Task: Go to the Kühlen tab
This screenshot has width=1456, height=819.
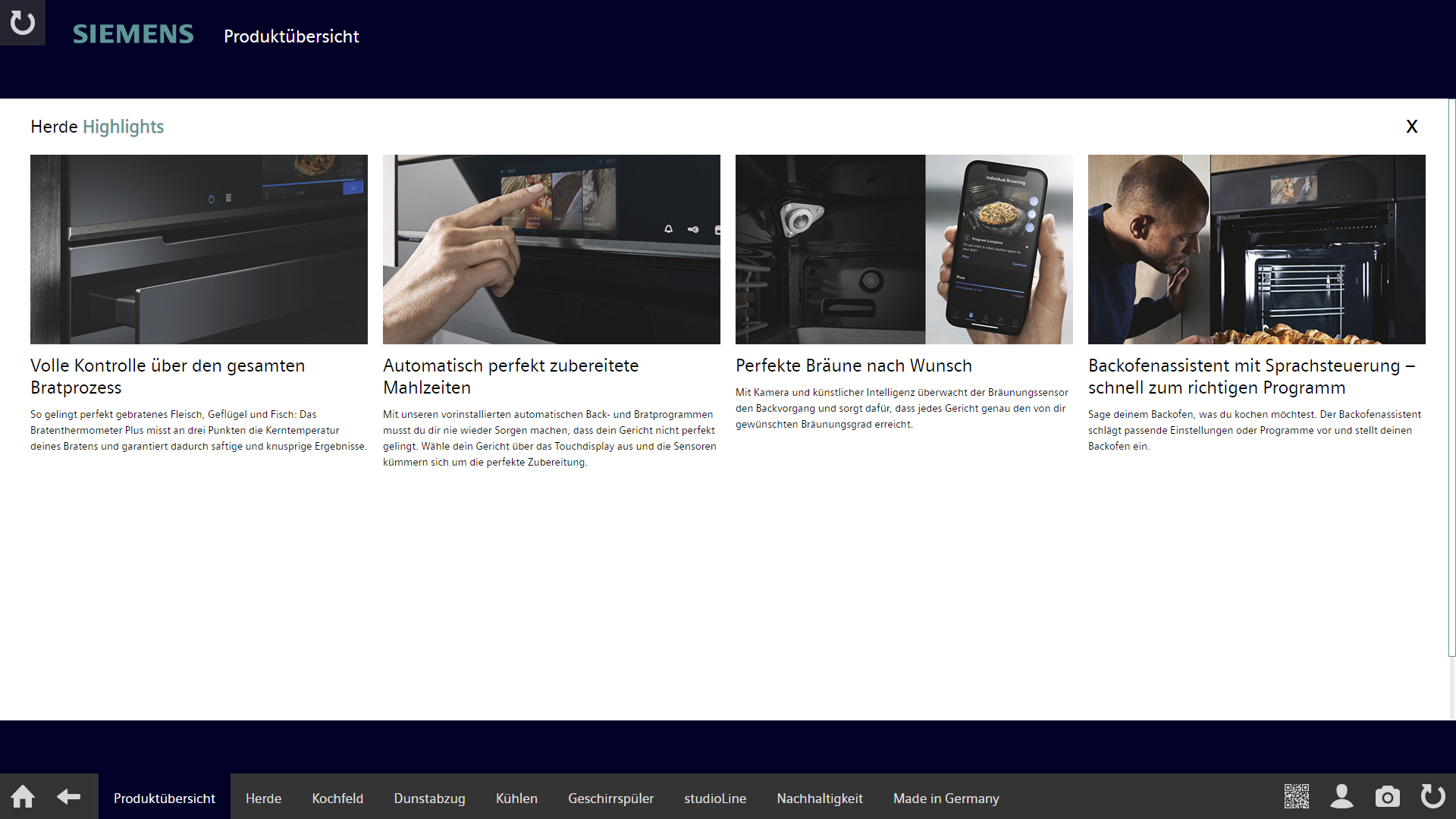Action: coord(516,799)
